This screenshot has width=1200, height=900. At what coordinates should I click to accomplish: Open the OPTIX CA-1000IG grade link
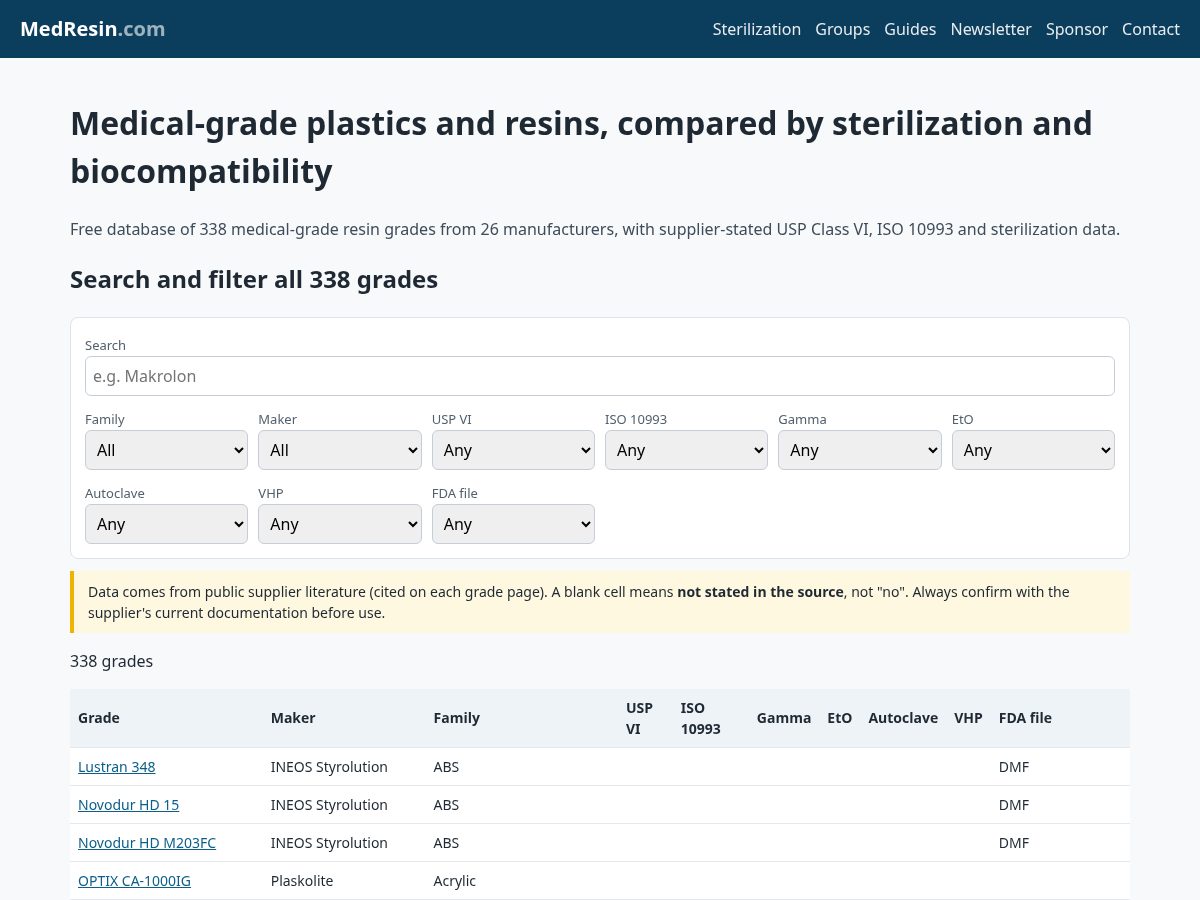click(x=134, y=881)
